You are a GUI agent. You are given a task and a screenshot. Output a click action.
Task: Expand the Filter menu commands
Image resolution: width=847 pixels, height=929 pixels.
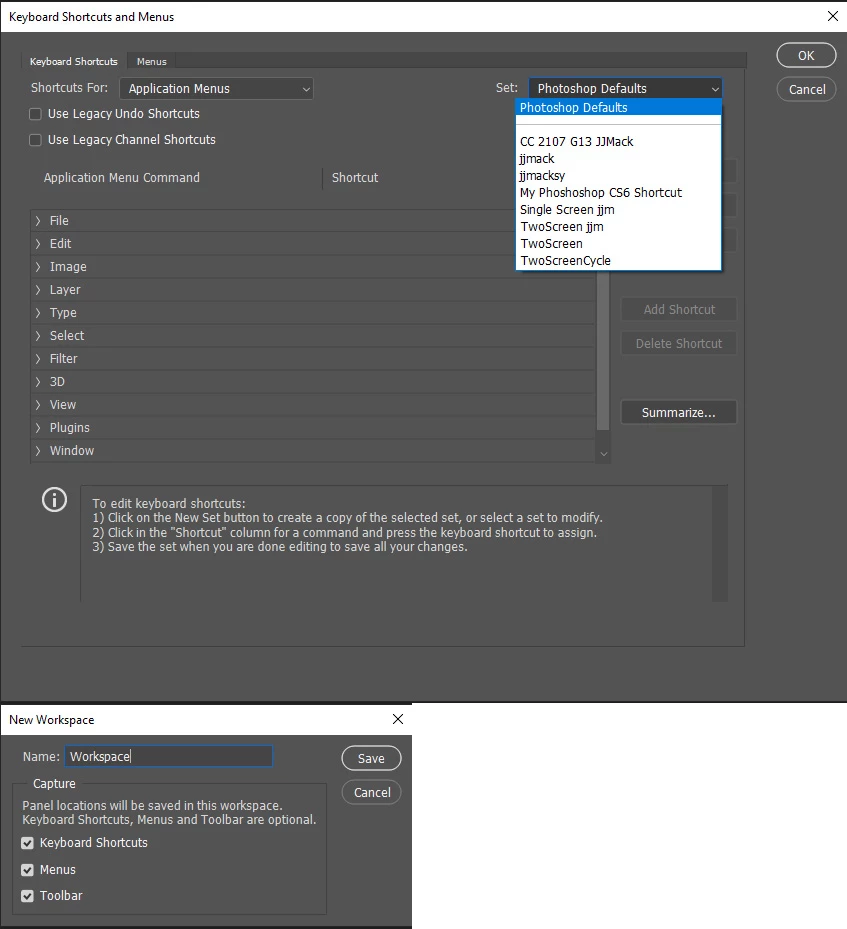38,358
